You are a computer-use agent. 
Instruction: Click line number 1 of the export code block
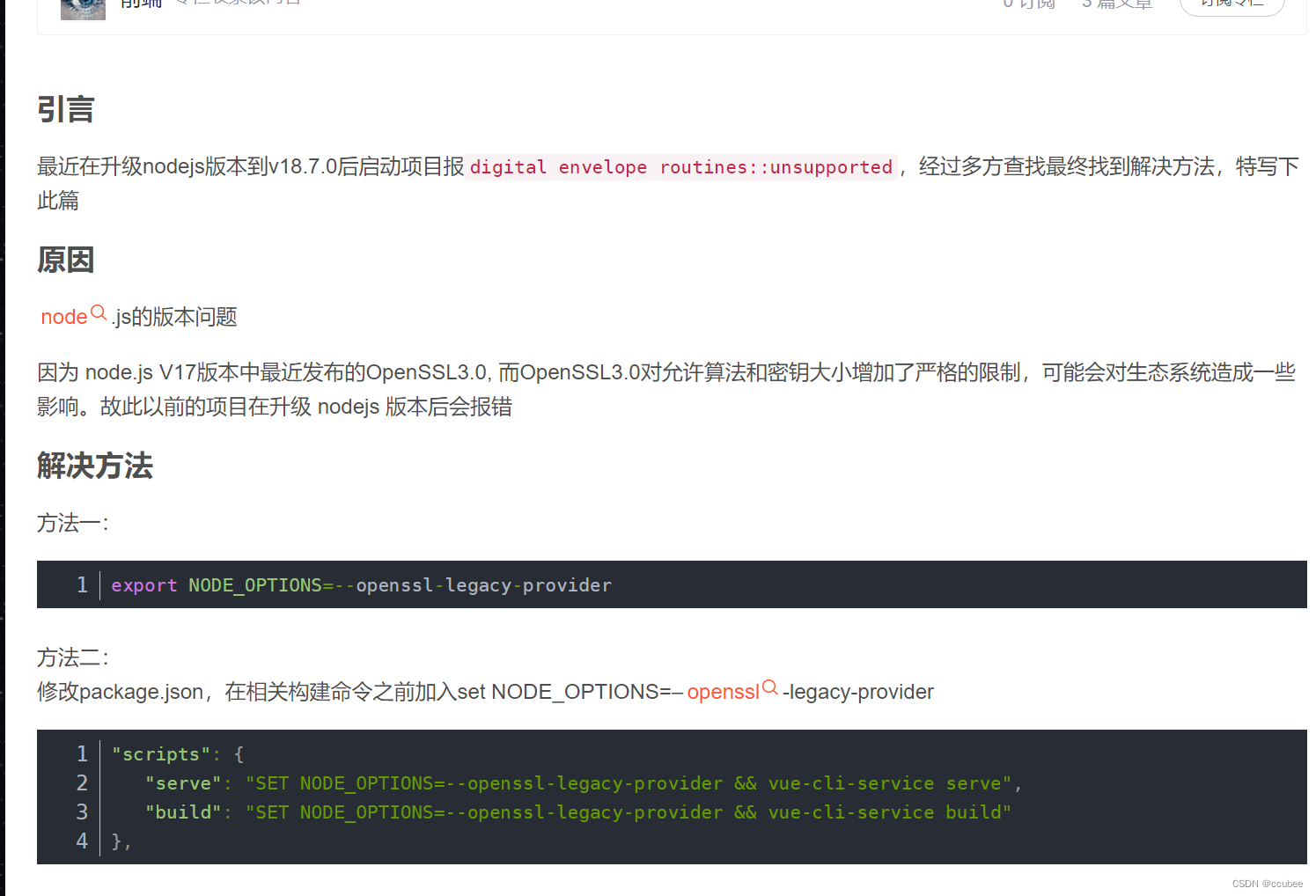pos(82,585)
